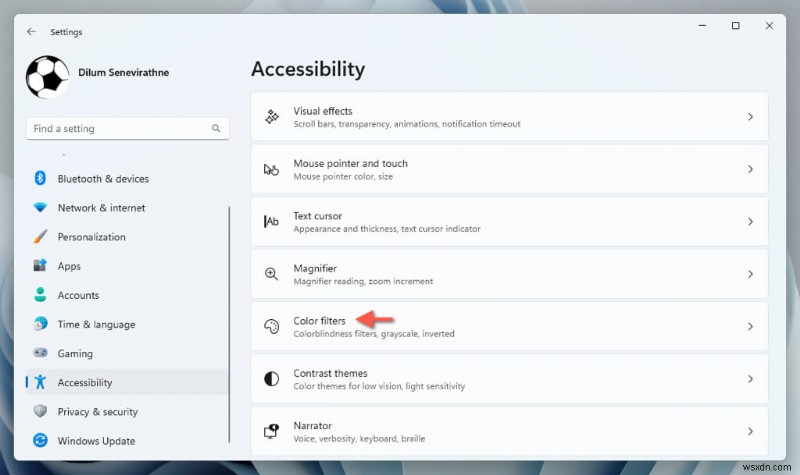This screenshot has width=800, height=475.
Task: Open Magnifier settings
Action: point(509,274)
